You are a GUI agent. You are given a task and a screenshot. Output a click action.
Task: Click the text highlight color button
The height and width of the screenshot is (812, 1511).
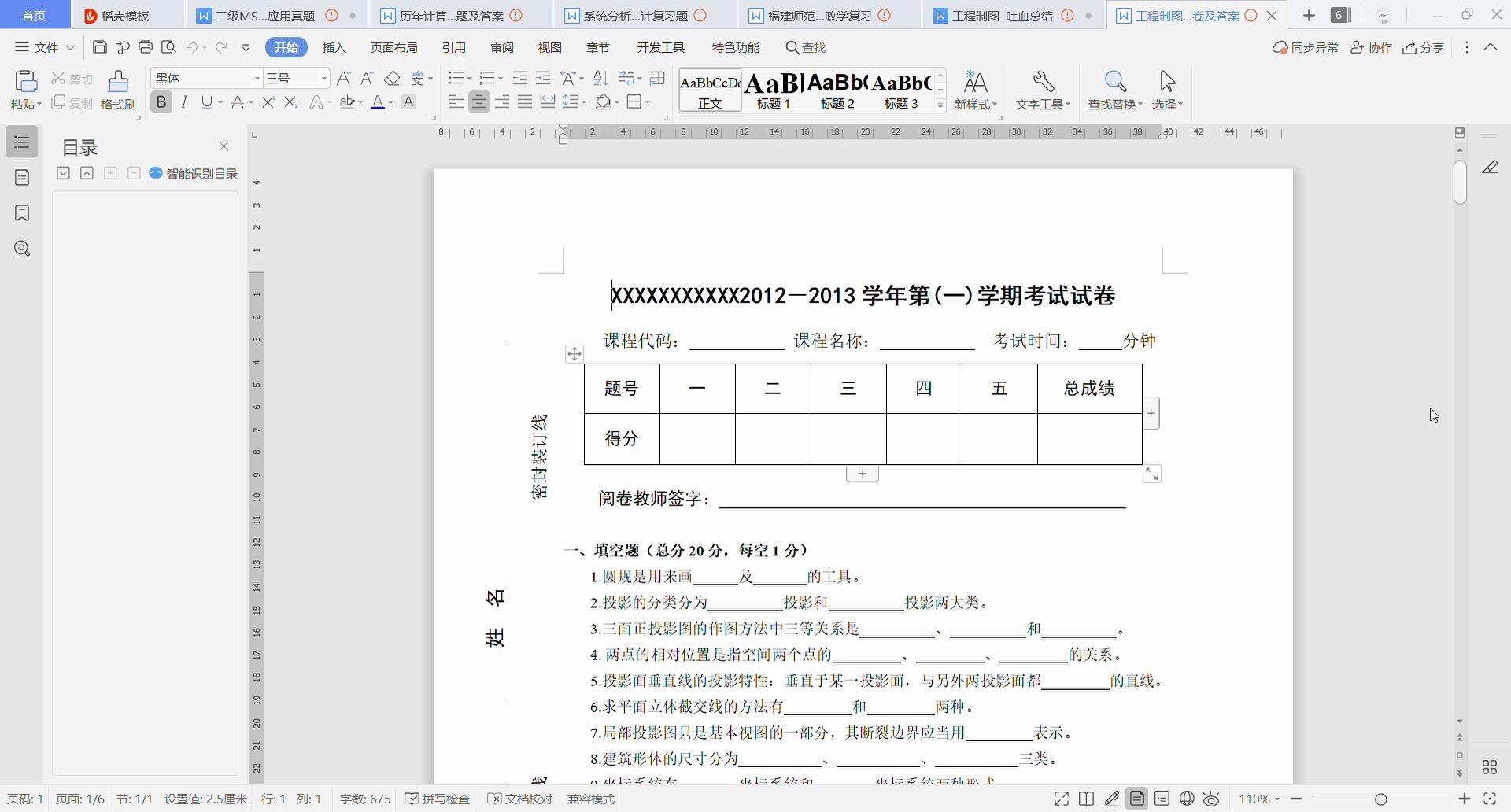coord(347,102)
